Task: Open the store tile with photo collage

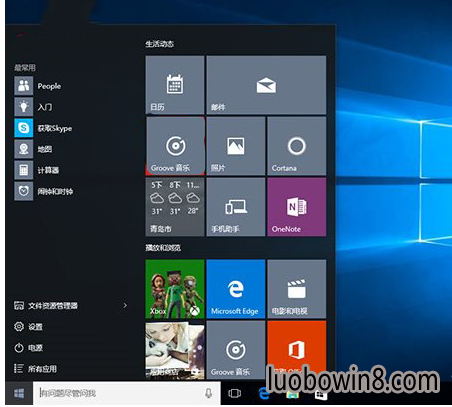Action: 175,350
